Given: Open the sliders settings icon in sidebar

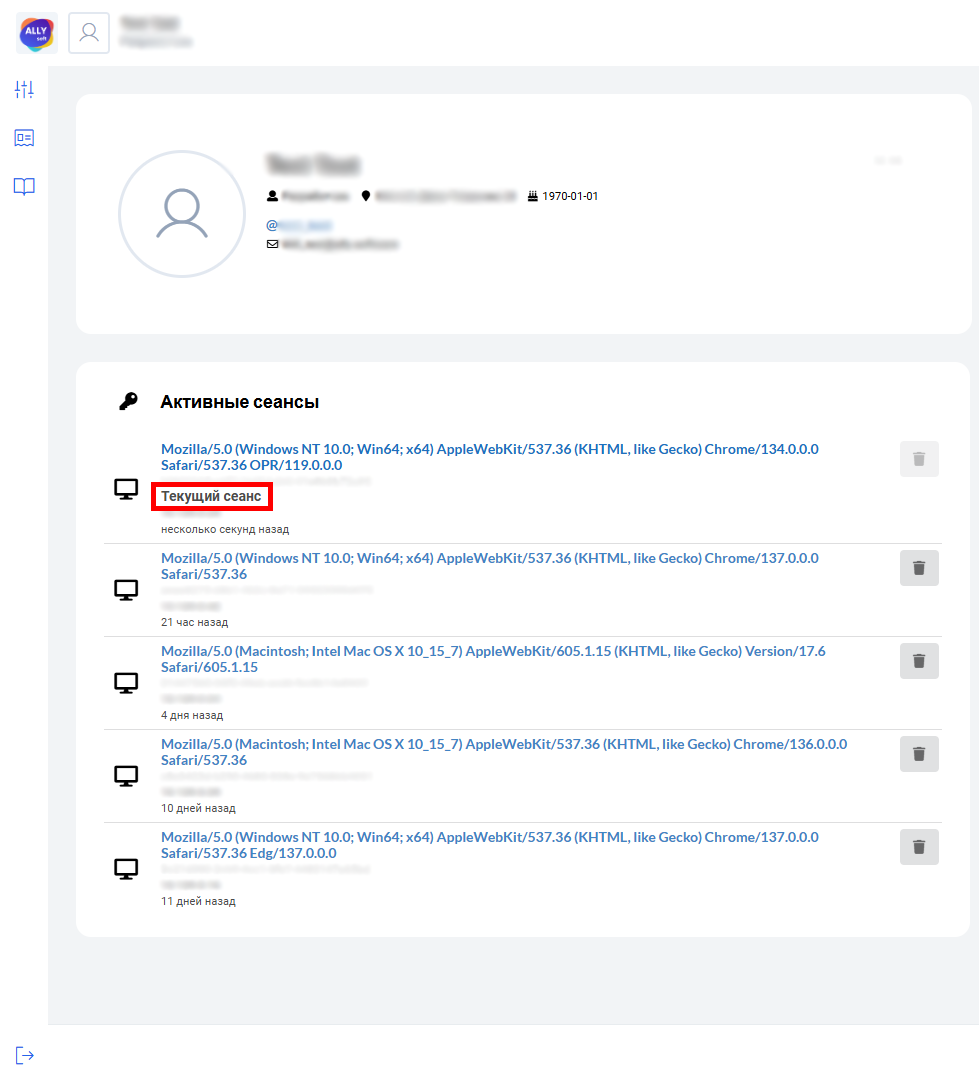Looking at the screenshot, I should [x=24, y=89].
